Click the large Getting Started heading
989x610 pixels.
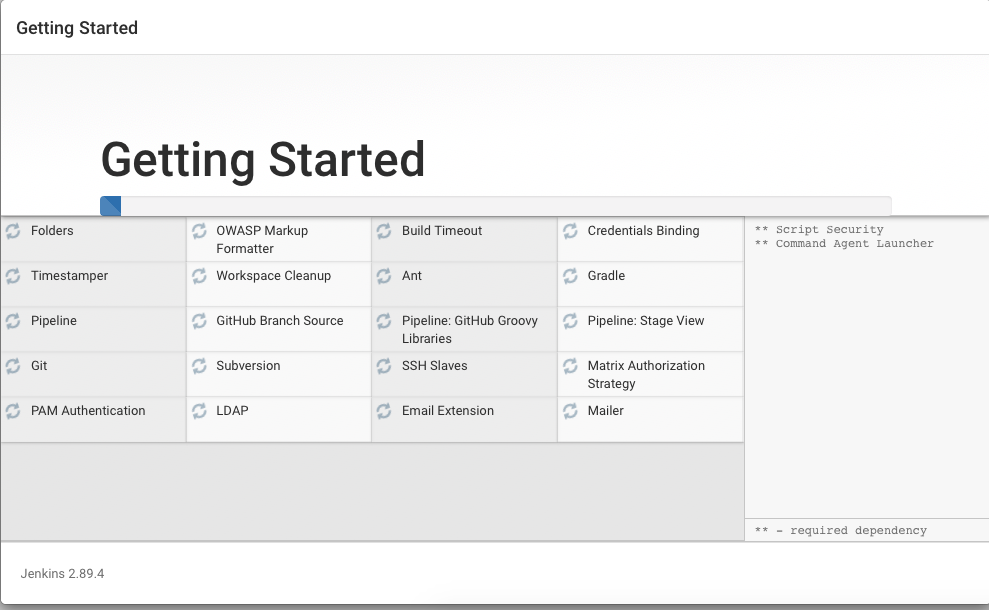click(263, 160)
